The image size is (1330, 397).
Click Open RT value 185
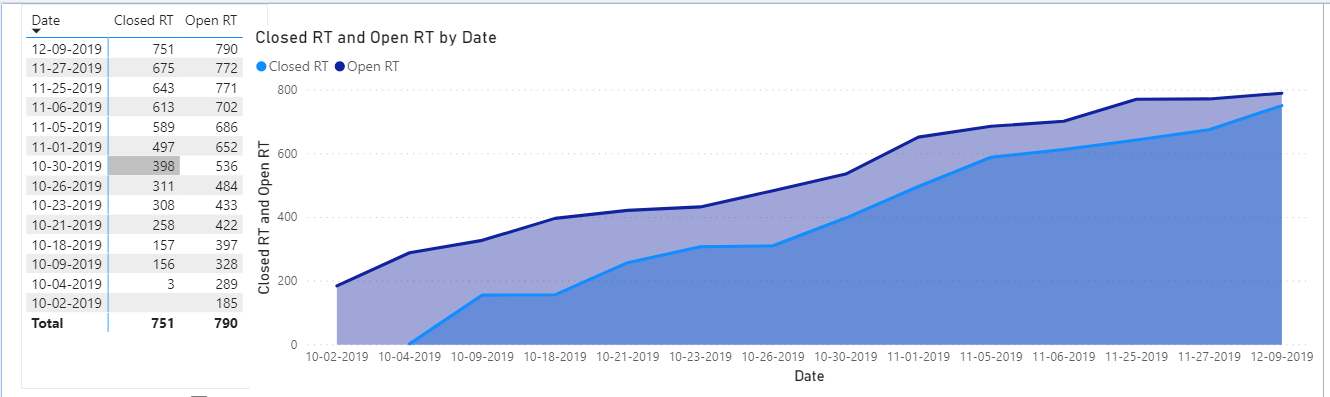click(227, 303)
